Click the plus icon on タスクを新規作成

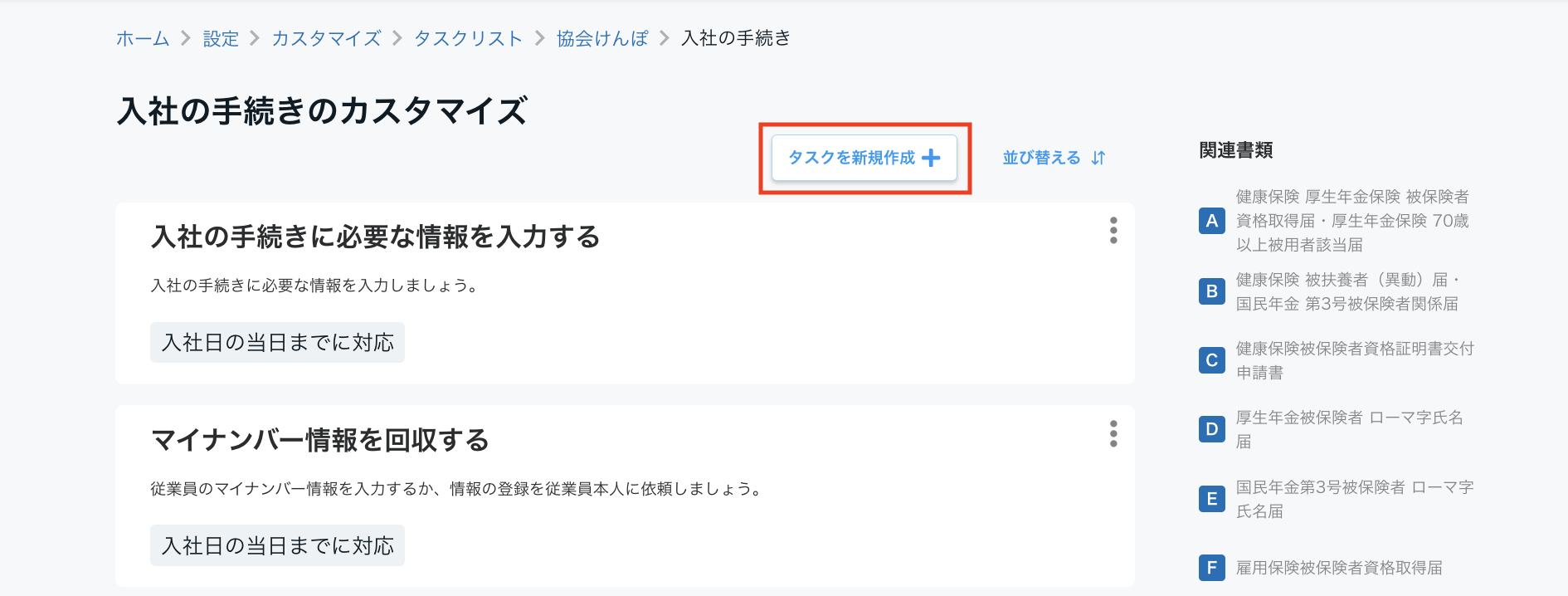point(931,158)
